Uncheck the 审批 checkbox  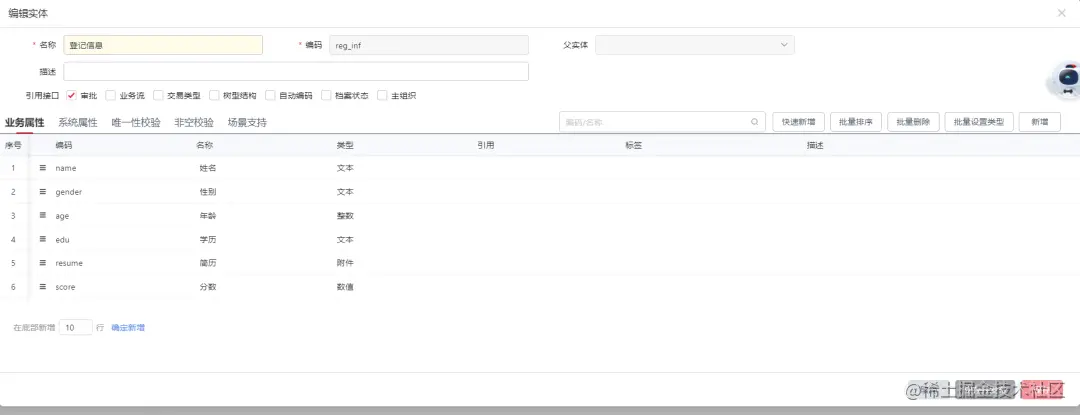tap(72, 96)
